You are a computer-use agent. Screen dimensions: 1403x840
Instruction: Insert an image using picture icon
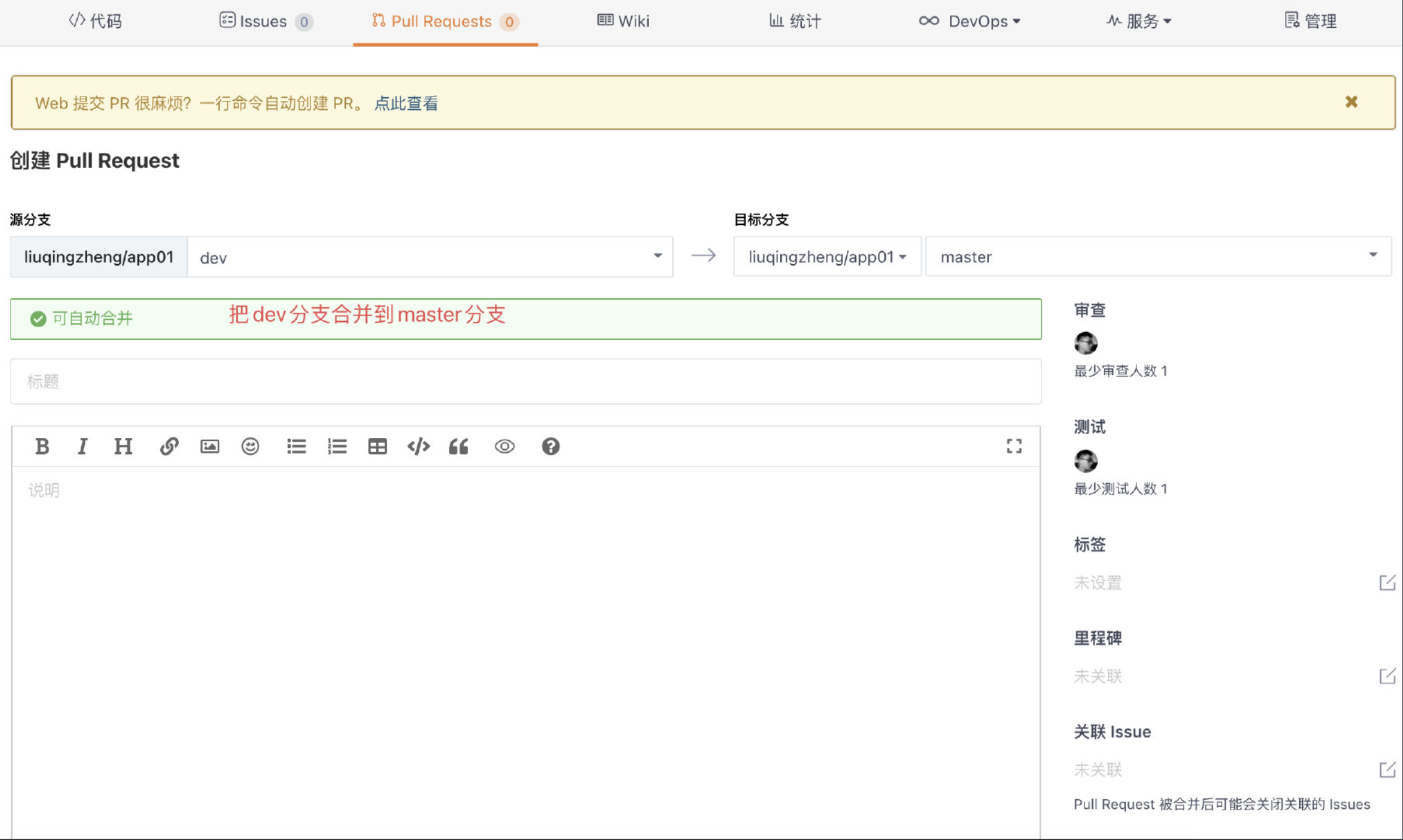coord(210,446)
